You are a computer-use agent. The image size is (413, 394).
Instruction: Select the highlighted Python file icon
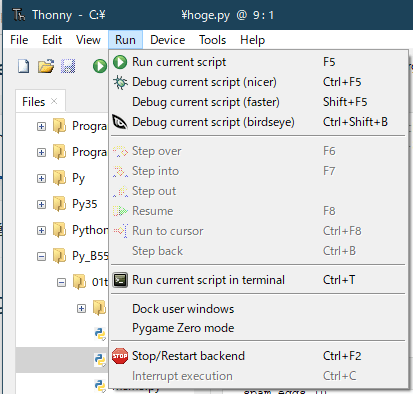[100, 360]
